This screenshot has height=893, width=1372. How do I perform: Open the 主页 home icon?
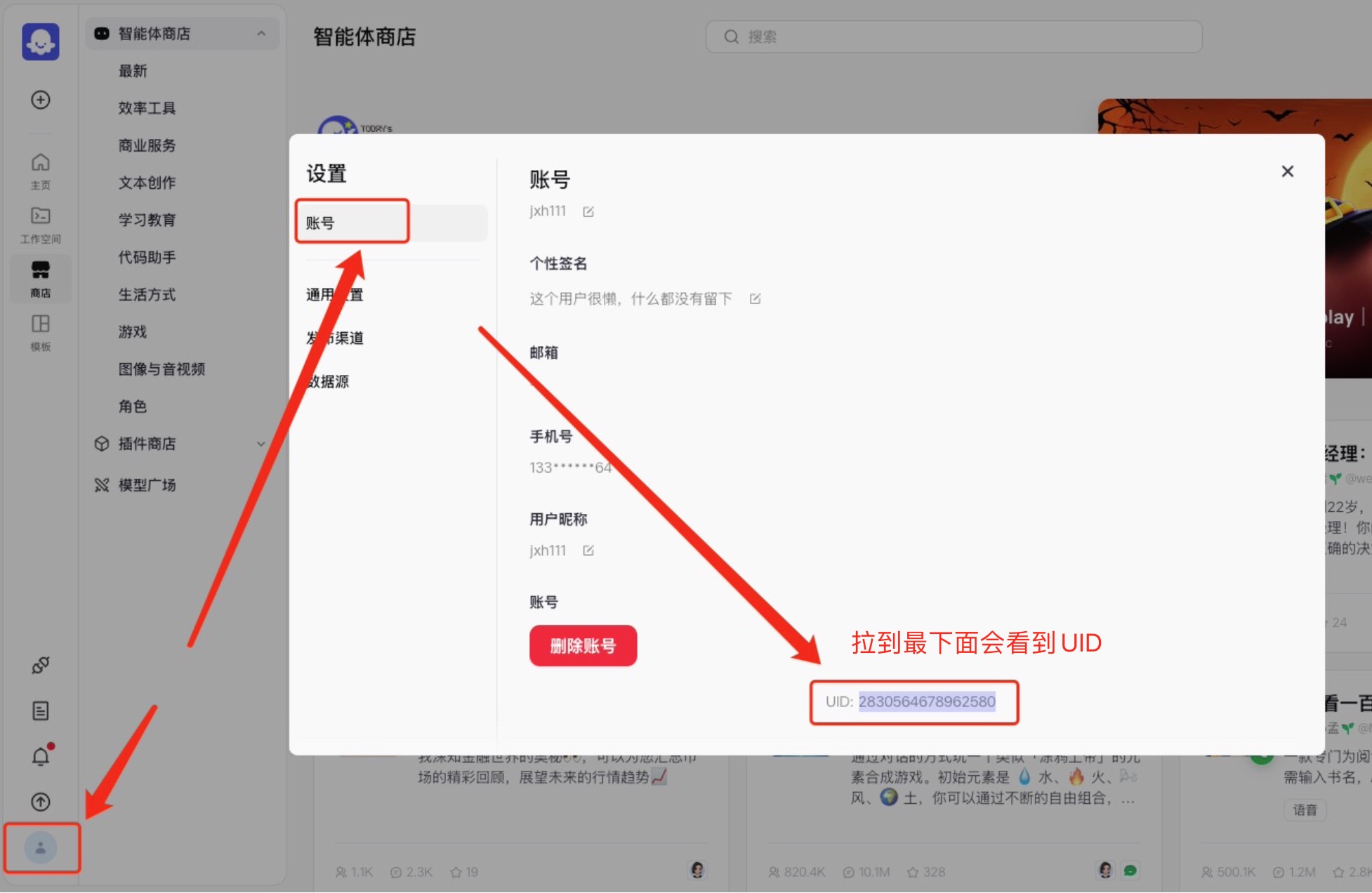[41, 171]
